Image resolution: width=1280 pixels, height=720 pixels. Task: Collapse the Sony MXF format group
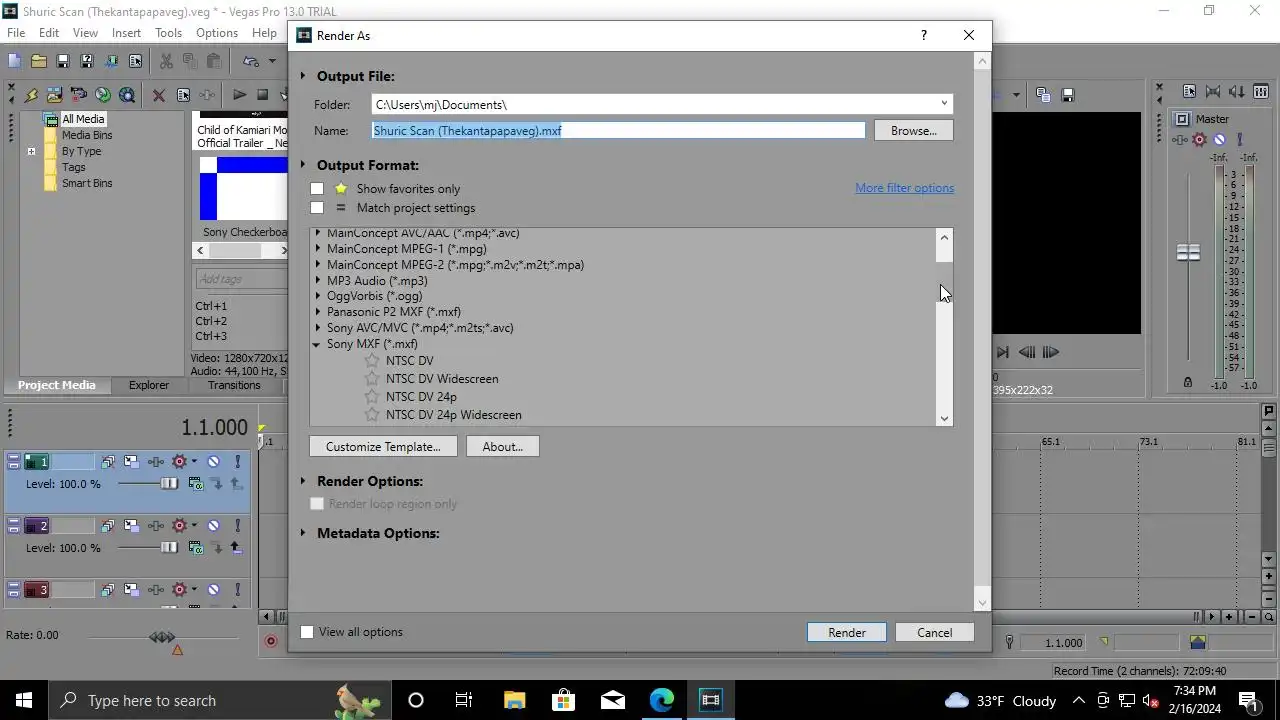coord(317,344)
